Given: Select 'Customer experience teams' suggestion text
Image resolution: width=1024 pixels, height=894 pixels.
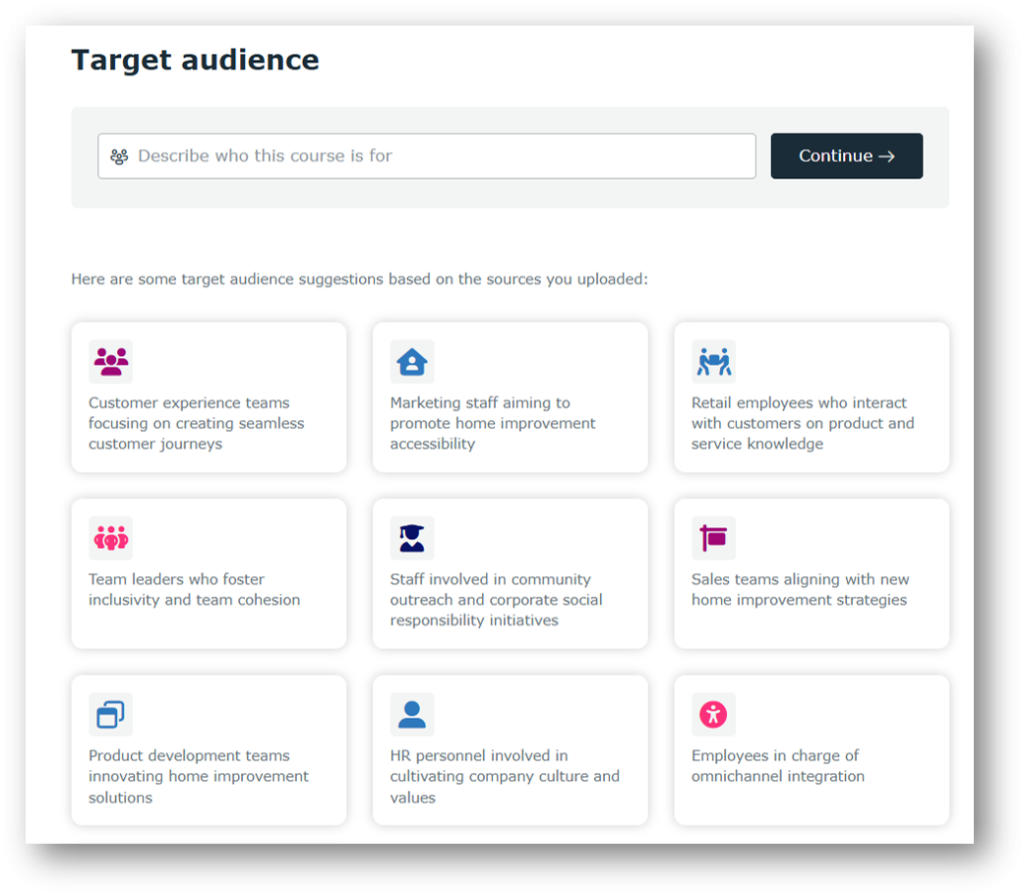Looking at the screenshot, I should (x=196, y=423).
